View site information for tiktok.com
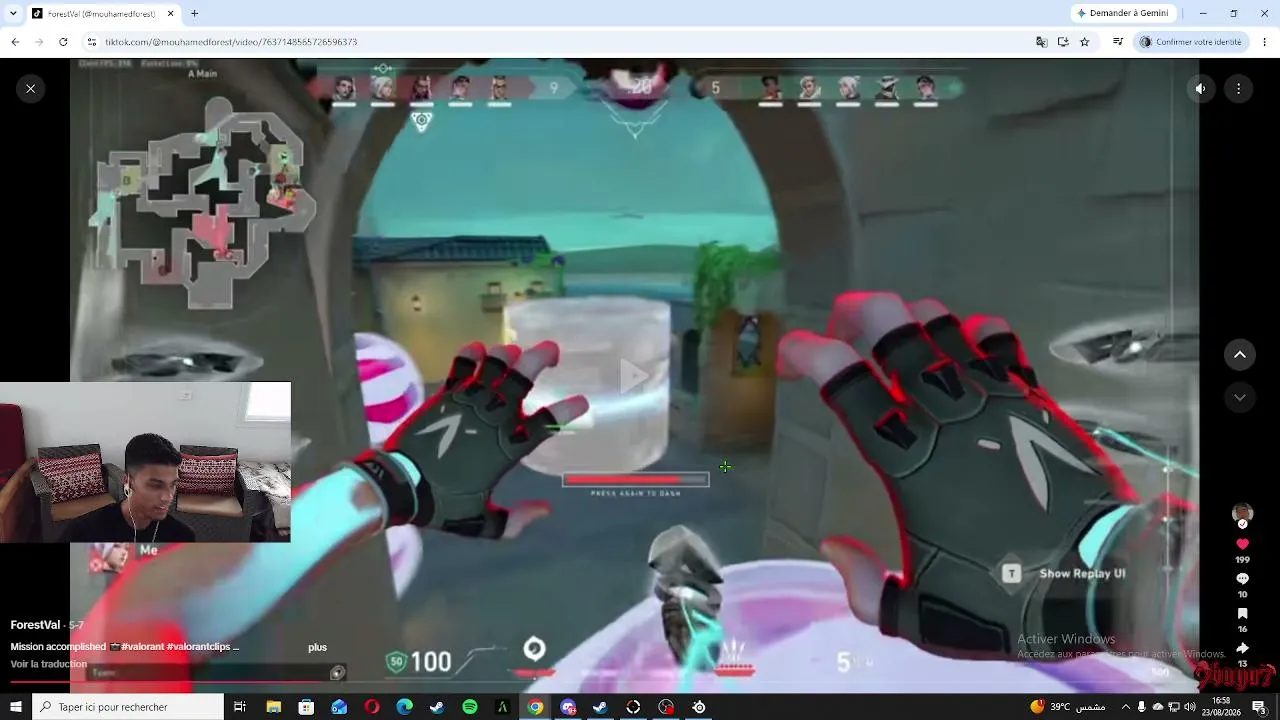This screenshot has width=1280, height=720. tap(92, 42)
